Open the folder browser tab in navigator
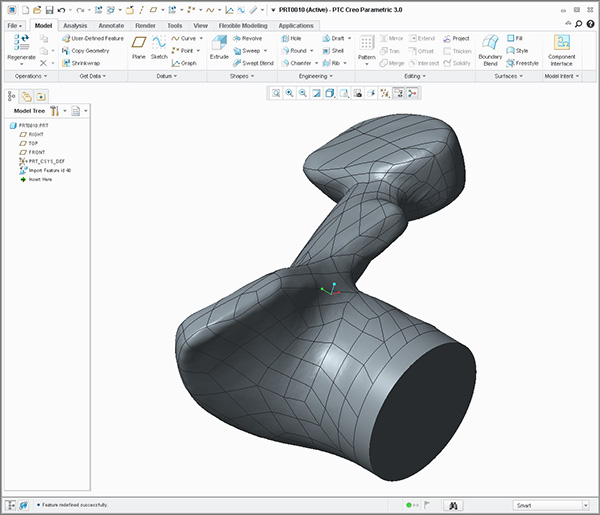 coord(26,96)
